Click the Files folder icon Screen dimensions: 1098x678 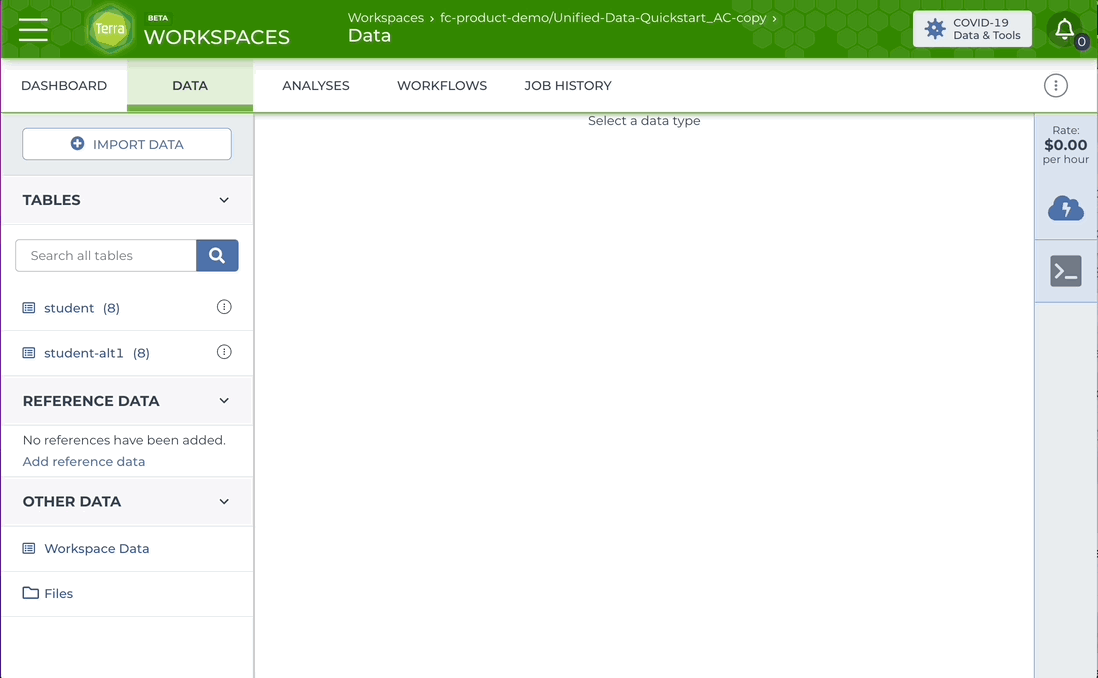click(30, 593)
